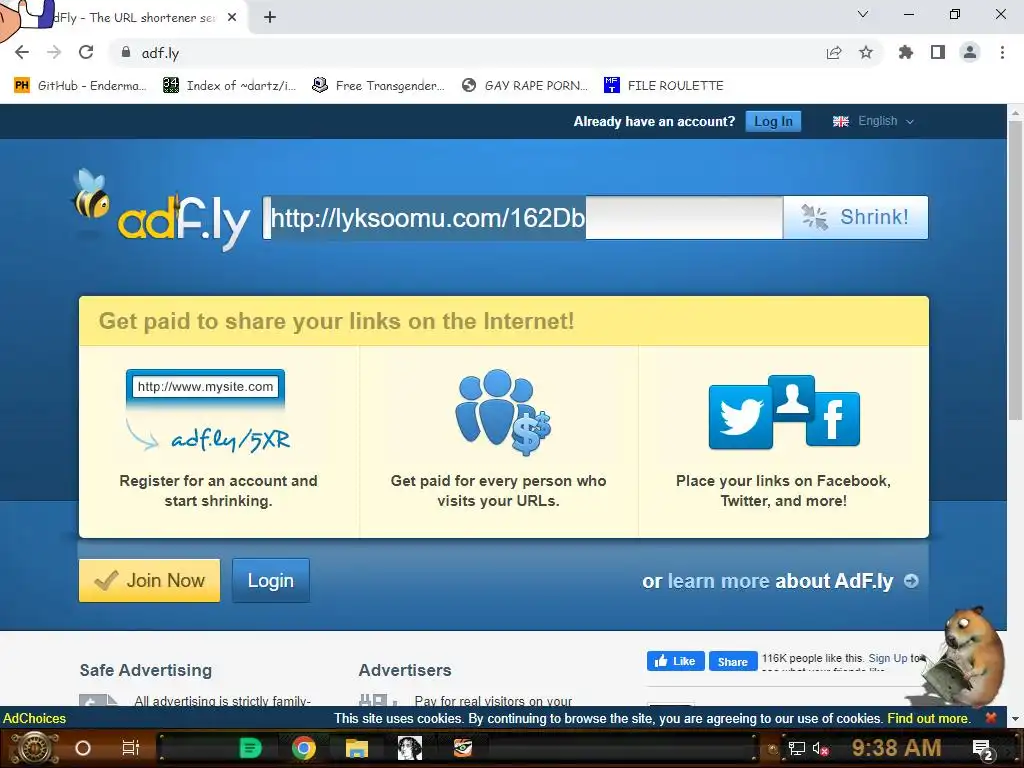1024x768 pixels.
Task: Click the 9:38 AM taskbar clock
Action: [897, 748]
